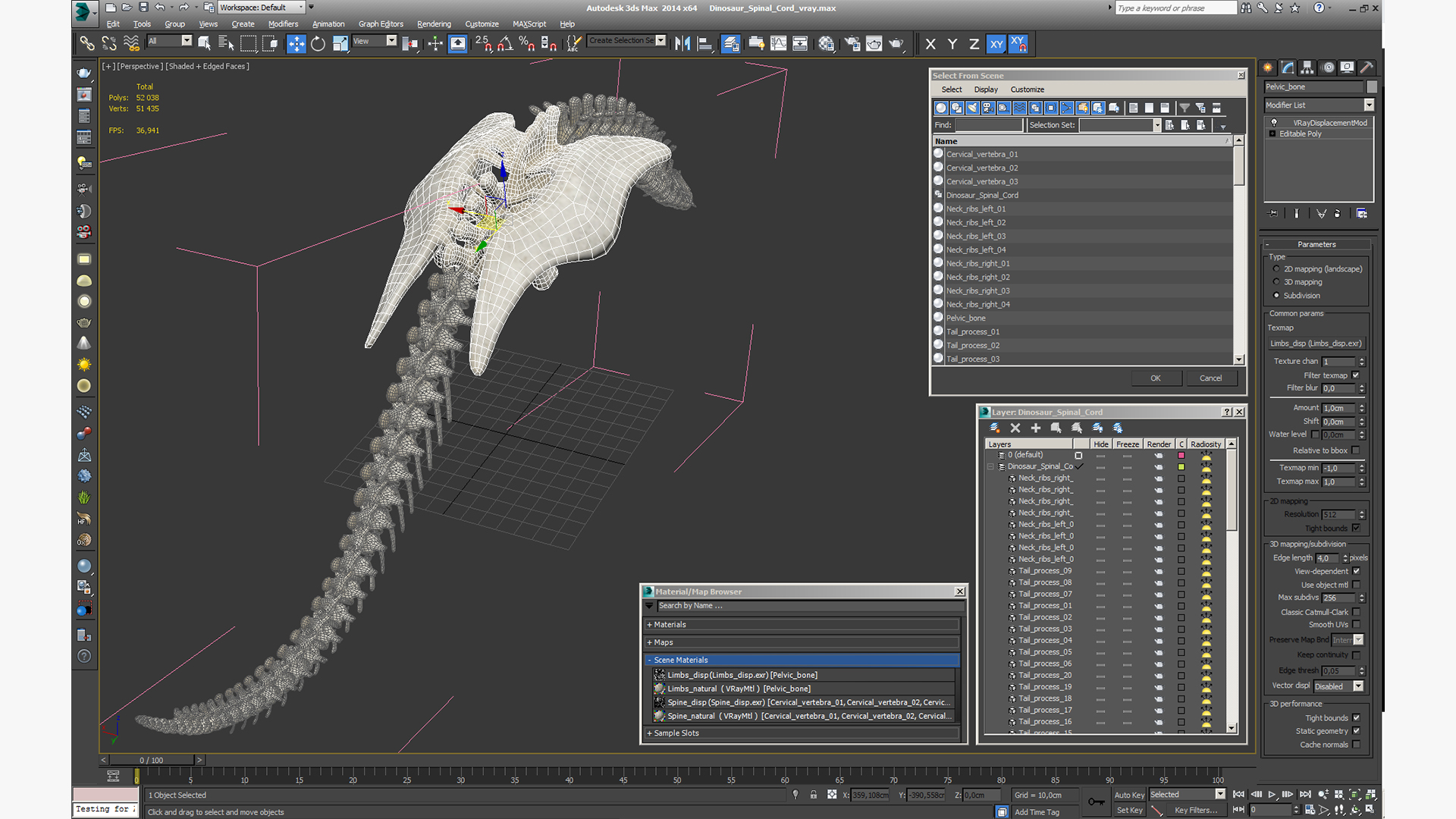The image size is (1456, 819).
Task: Enable the Relative to bbox checkbox
Action: (x=1356, y=450)
